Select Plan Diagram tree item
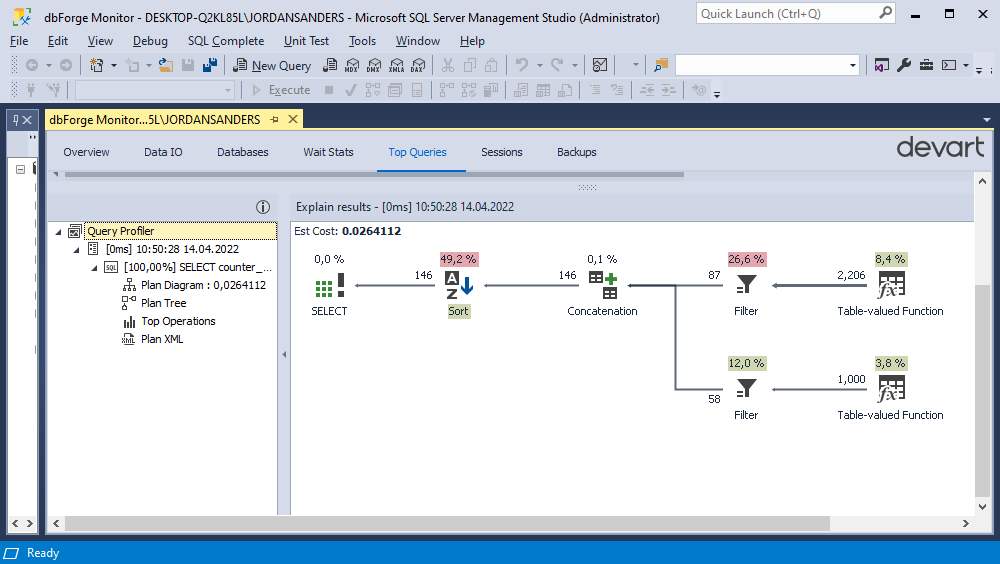 203,285
